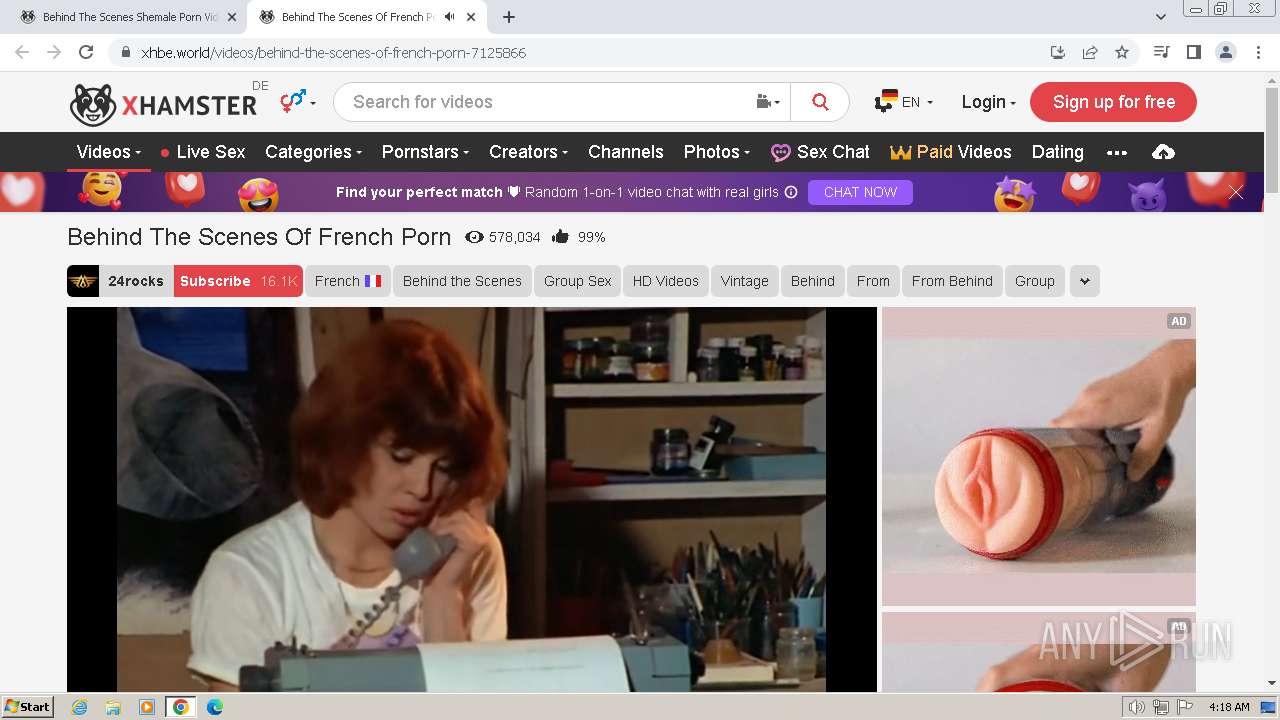Open the Chrome profile icon

(1226, 52)
